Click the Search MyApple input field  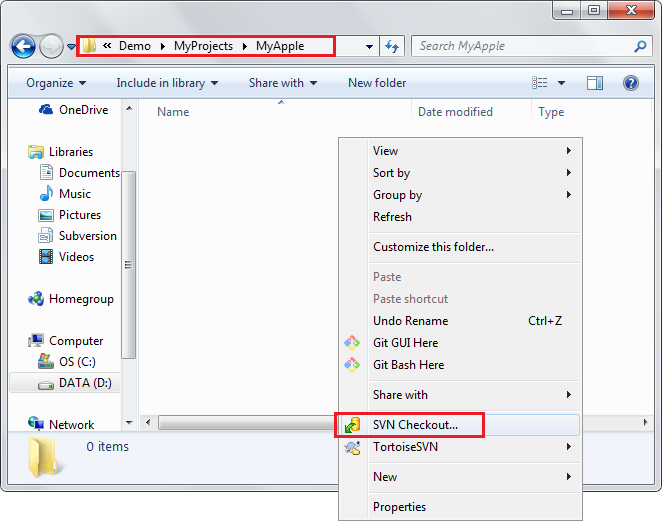pos(522,46)
